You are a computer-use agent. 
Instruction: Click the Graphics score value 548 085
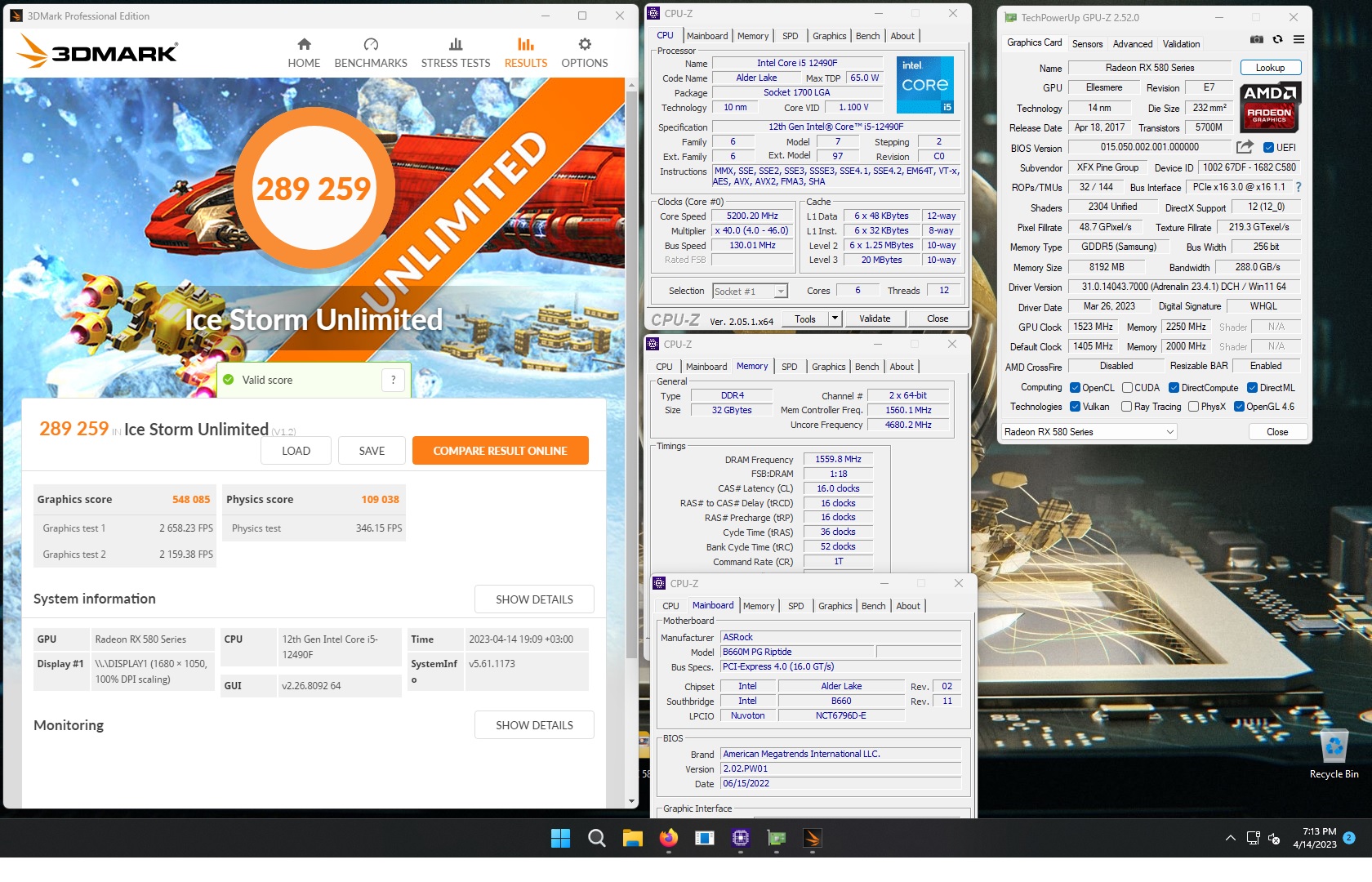[191, 500]
